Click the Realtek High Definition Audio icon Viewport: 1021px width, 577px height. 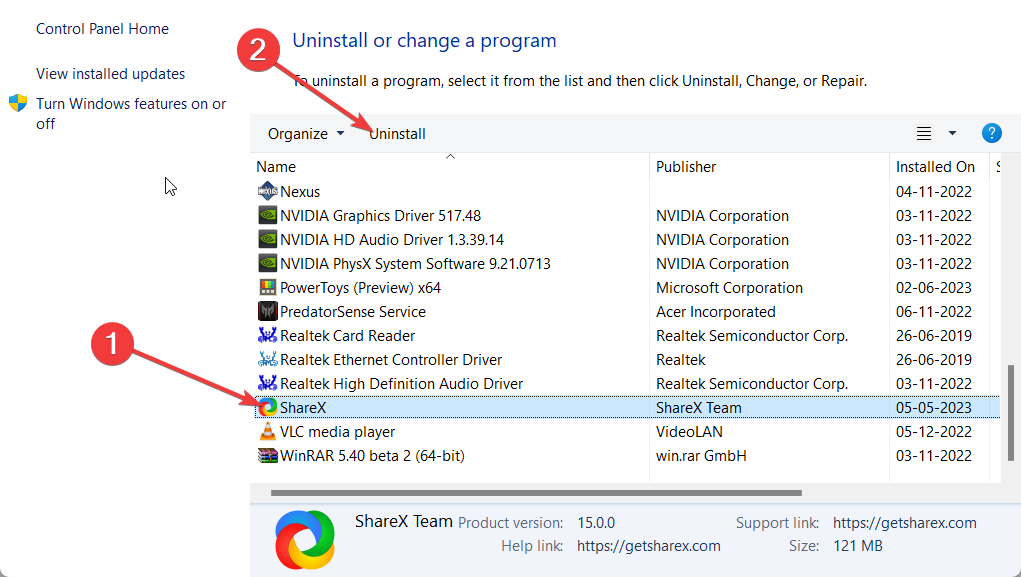pyautogui.click(x=268, y=384)
